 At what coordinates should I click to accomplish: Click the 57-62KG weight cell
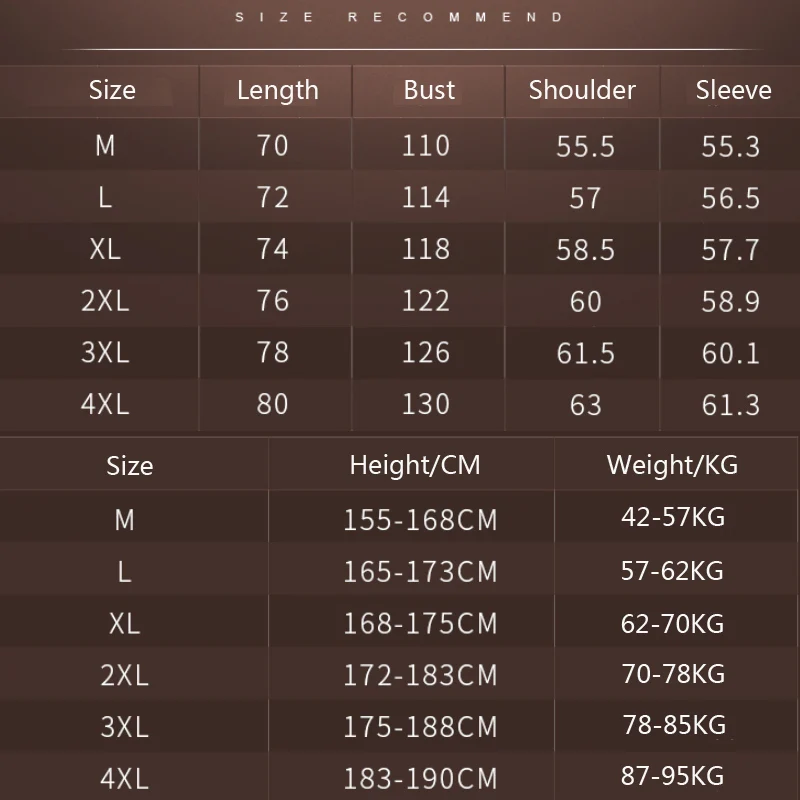(672, 571)
